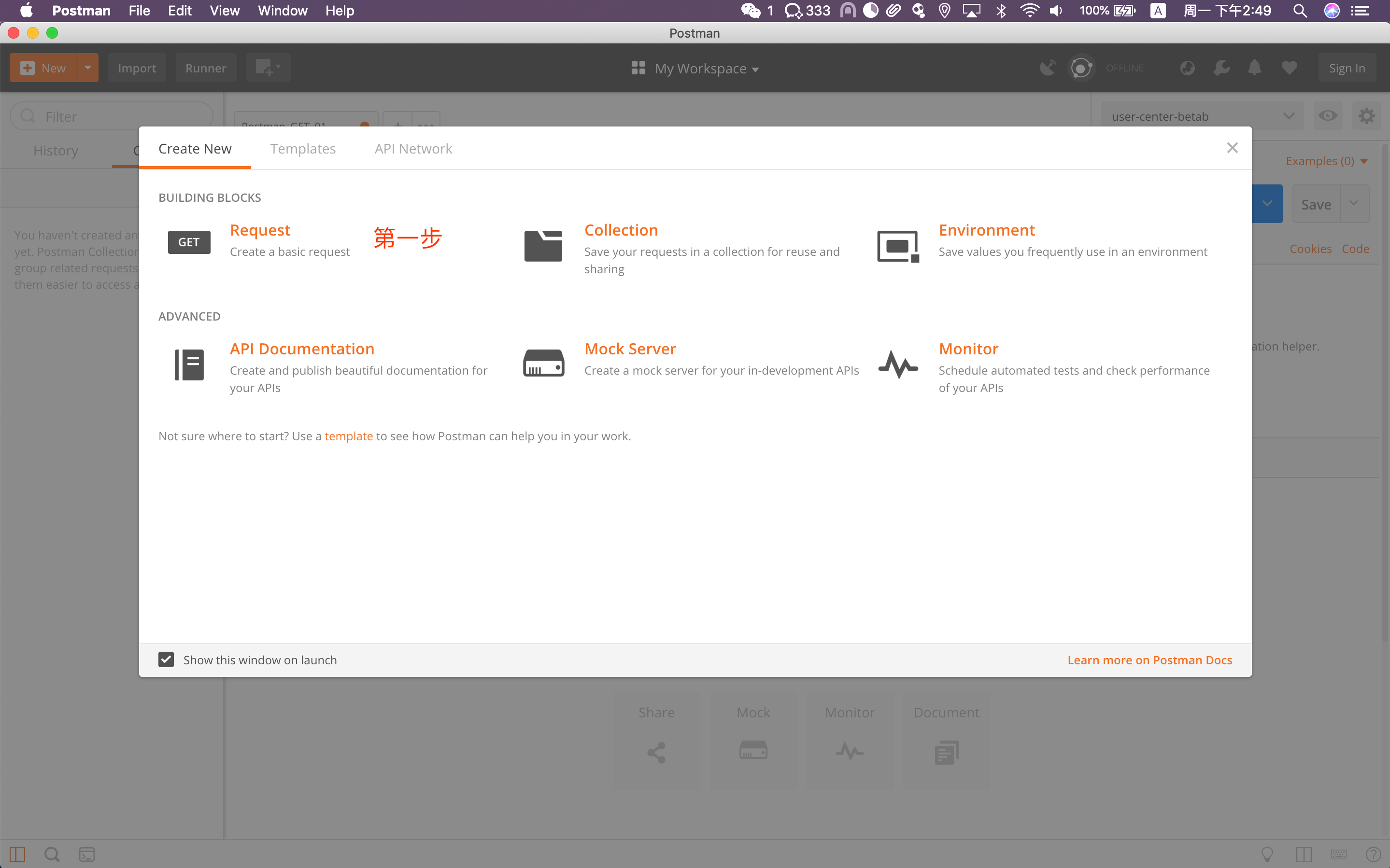Click the heart icon in header
Viewport: 1390px width, 868px height.
(1289, 68)
